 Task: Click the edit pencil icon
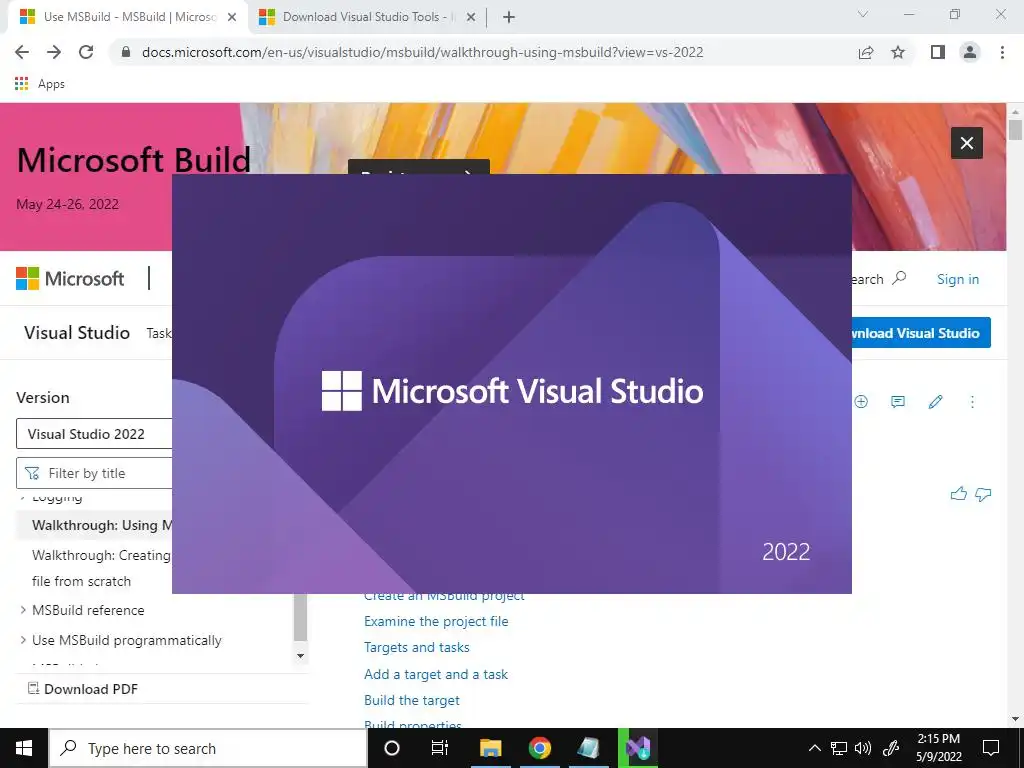coord(935,402)
